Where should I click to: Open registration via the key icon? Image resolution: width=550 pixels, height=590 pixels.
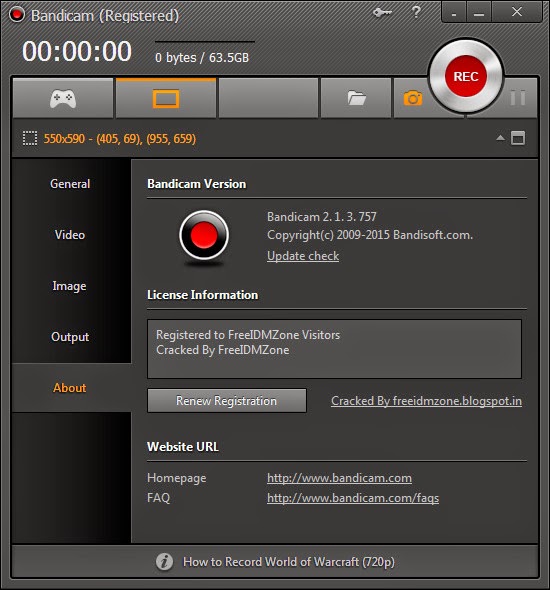tap(382, 13)
